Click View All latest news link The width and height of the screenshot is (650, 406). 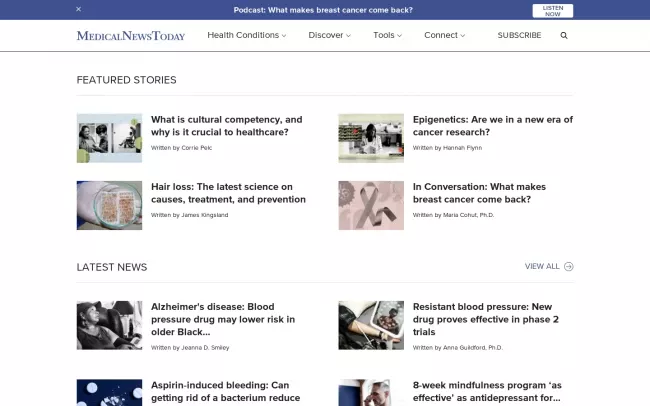(x=542, y=266)
